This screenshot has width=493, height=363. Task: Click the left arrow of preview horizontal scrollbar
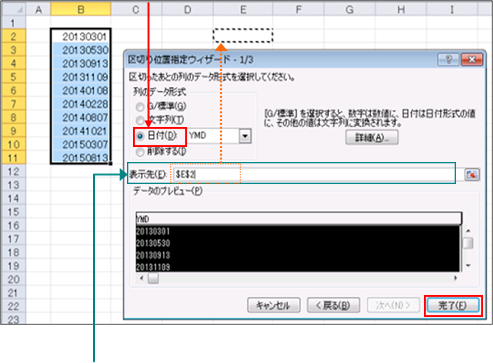click(142, 278)
